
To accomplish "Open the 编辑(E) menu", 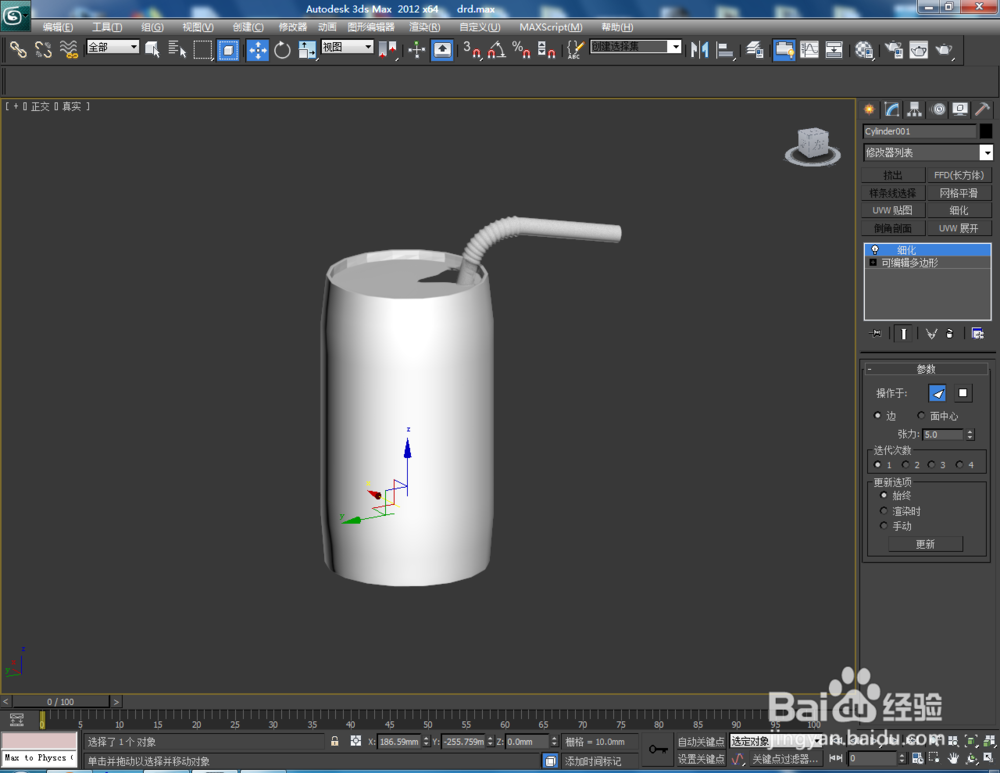I will (57, 27).
